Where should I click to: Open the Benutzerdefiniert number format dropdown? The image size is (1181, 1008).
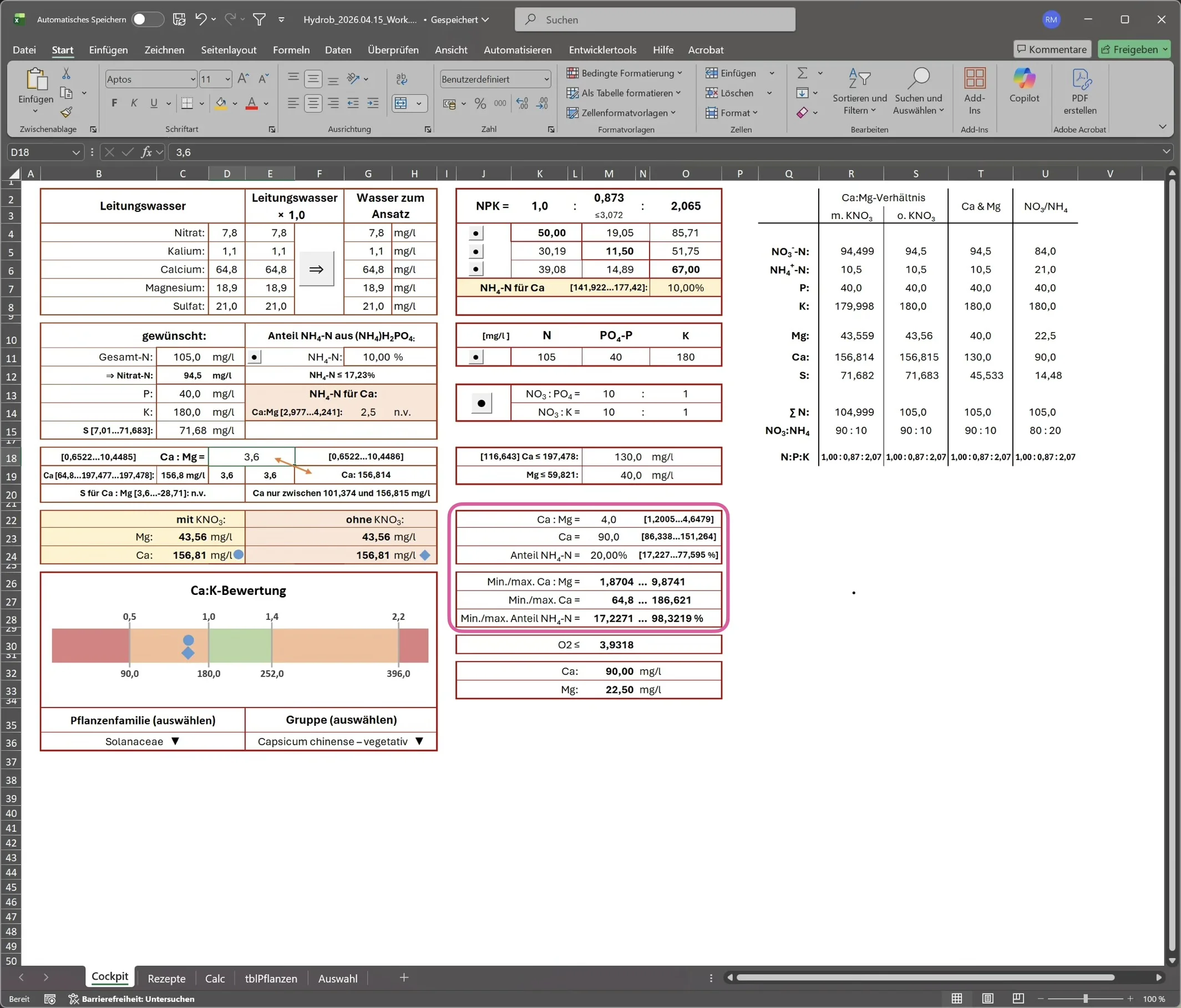pos(546,79)
